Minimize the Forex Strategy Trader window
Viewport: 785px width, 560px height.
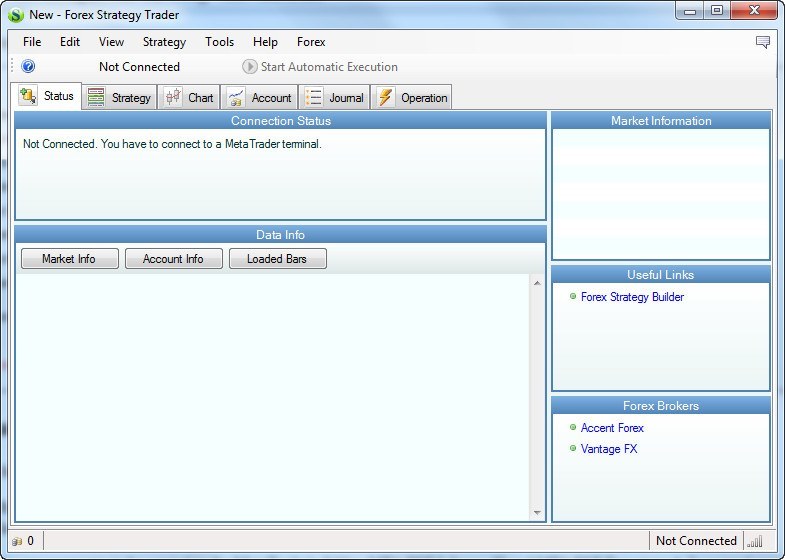point(690,11)
